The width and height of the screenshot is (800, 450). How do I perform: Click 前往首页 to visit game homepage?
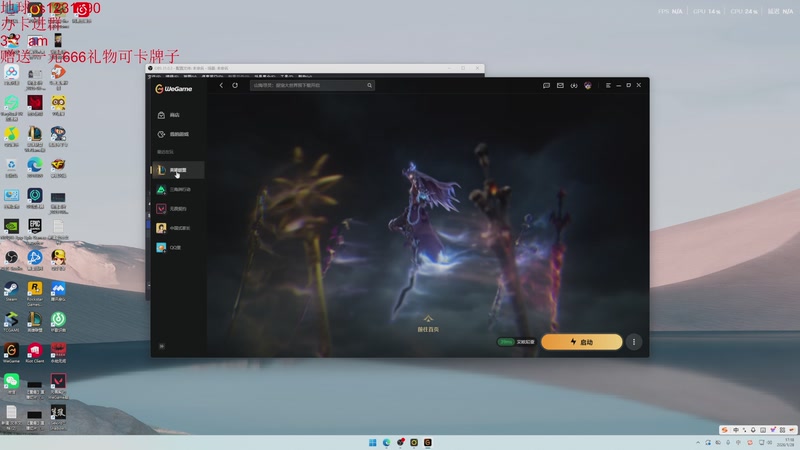428,324
